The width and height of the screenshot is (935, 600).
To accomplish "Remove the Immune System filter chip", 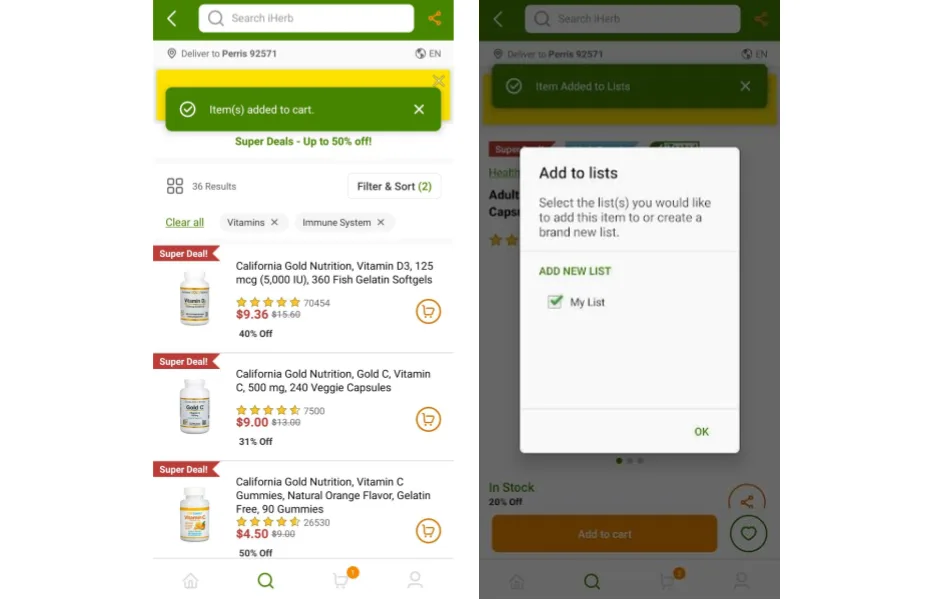I will pos(381,222).
